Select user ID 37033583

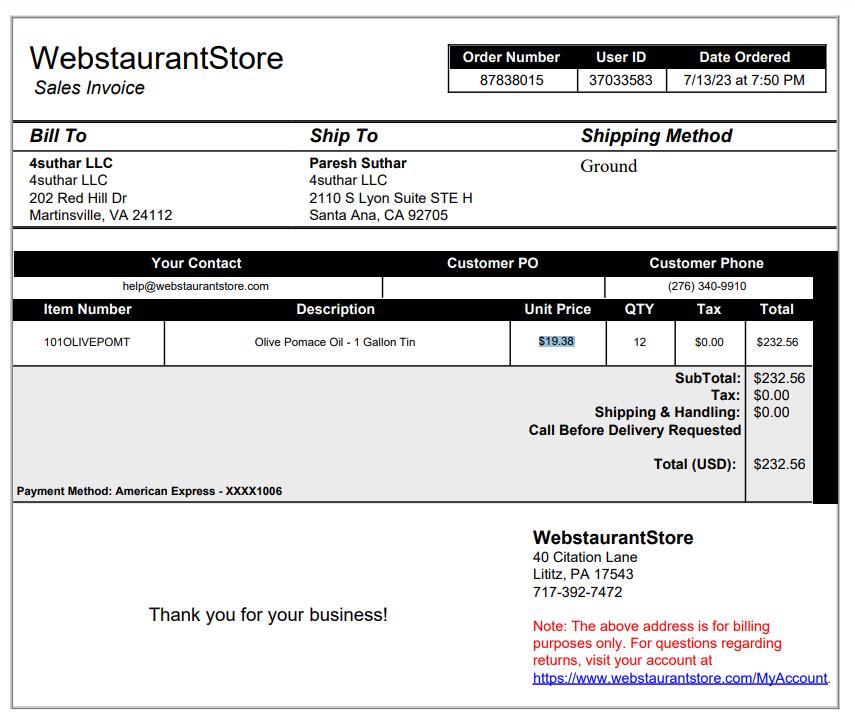tap(621, 80)
